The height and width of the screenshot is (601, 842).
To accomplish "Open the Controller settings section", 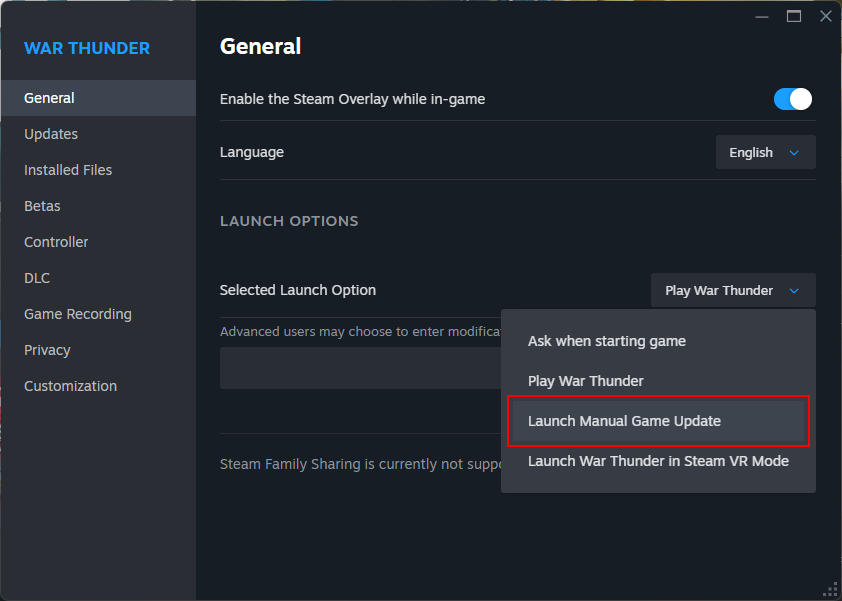I will click(x=56, y=242).
